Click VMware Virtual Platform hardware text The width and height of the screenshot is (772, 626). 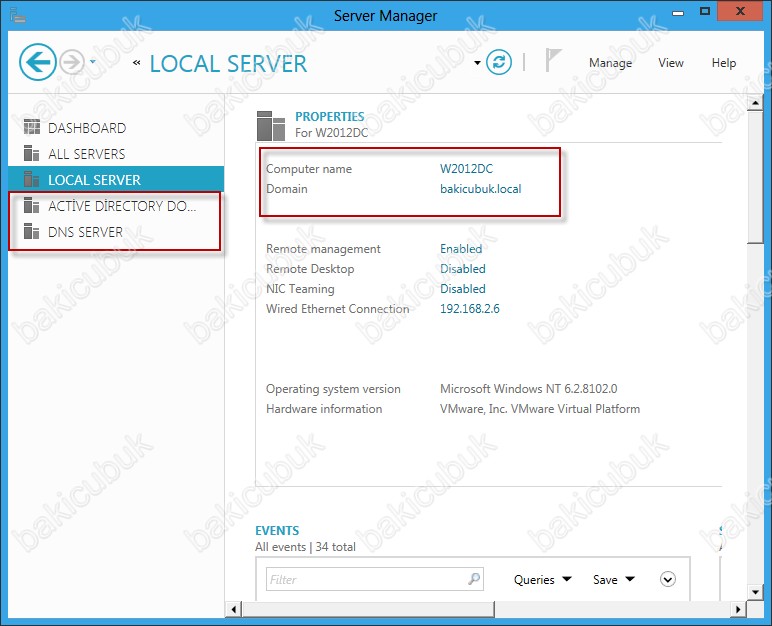(x=540, y=409)
